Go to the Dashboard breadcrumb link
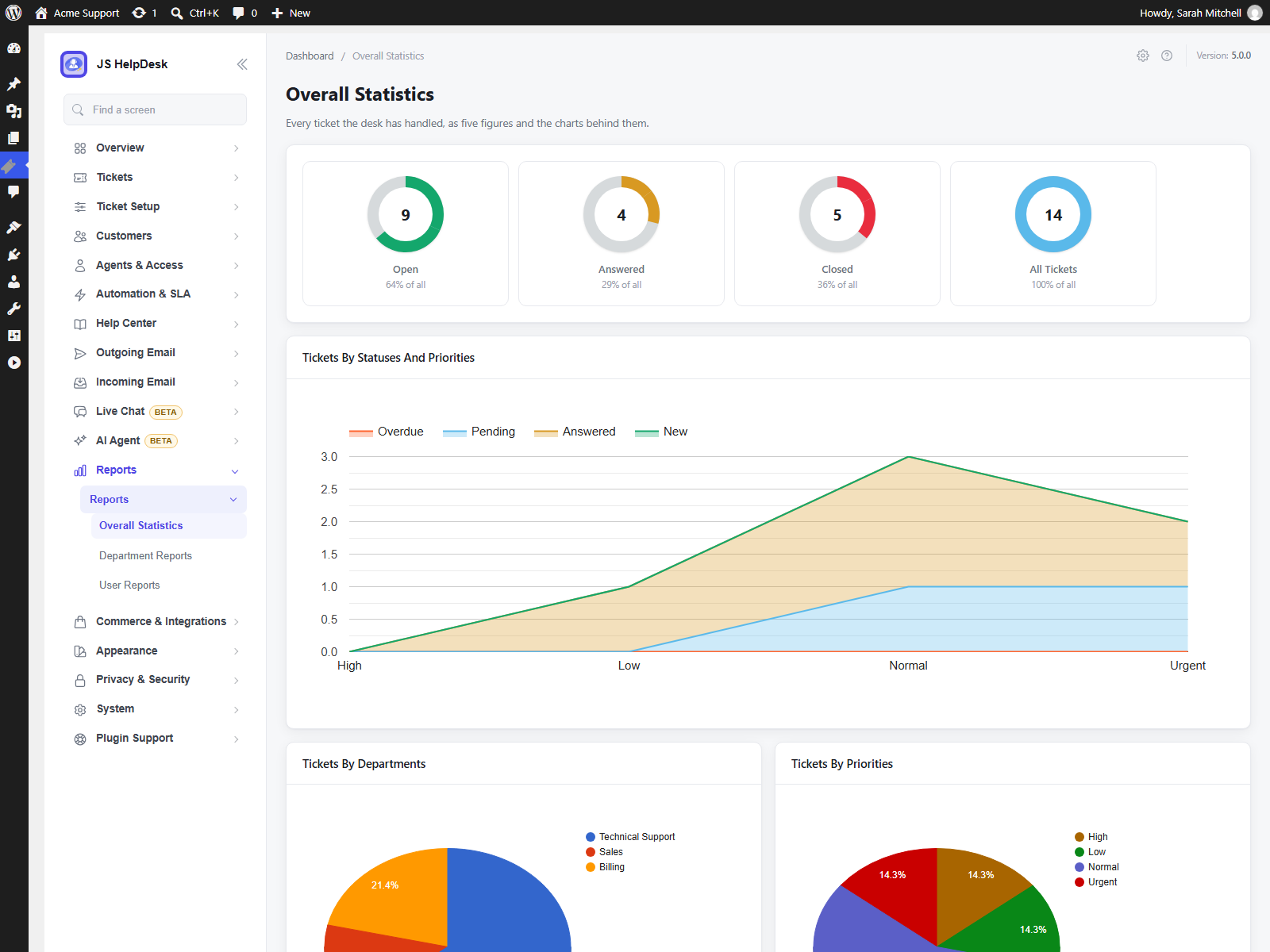Viewport: 1270px width, 952px height. [x=310, y=56]
